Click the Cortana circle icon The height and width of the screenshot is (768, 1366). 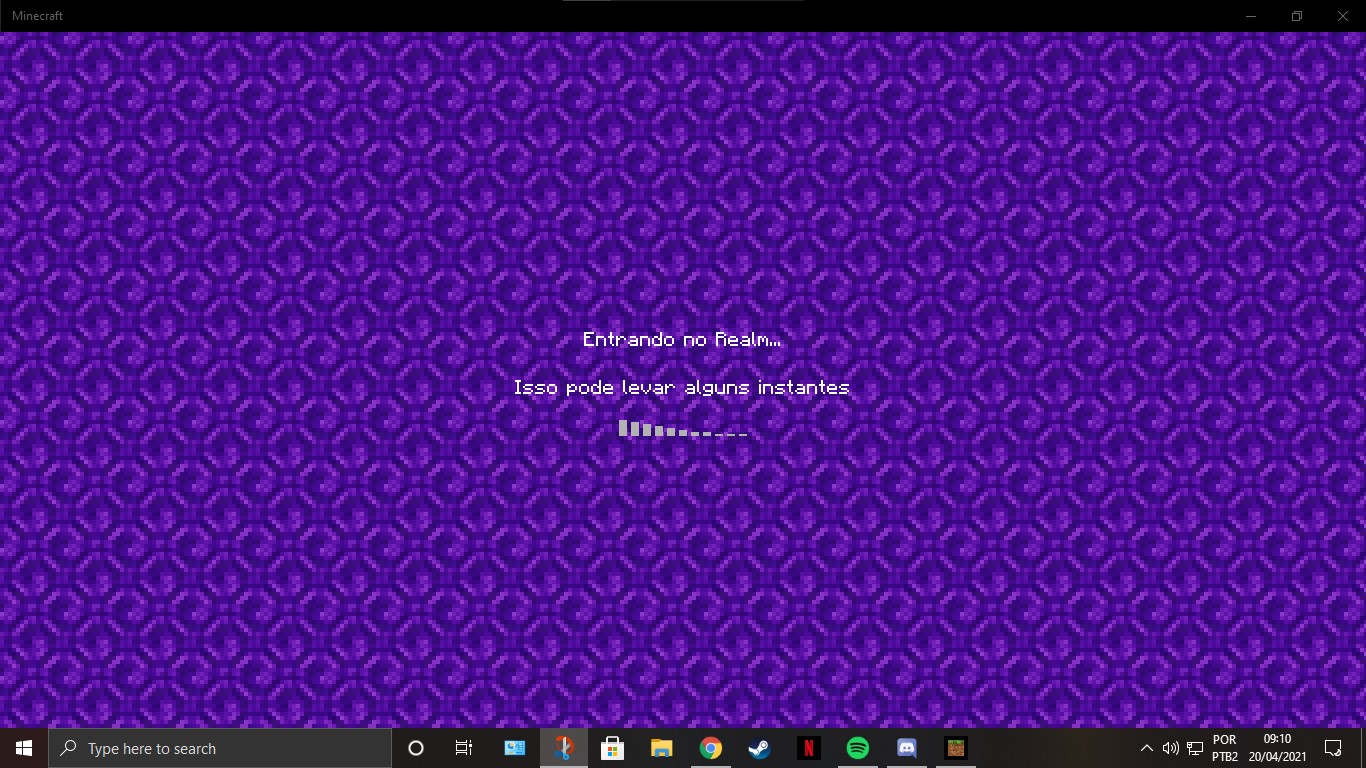416,748
